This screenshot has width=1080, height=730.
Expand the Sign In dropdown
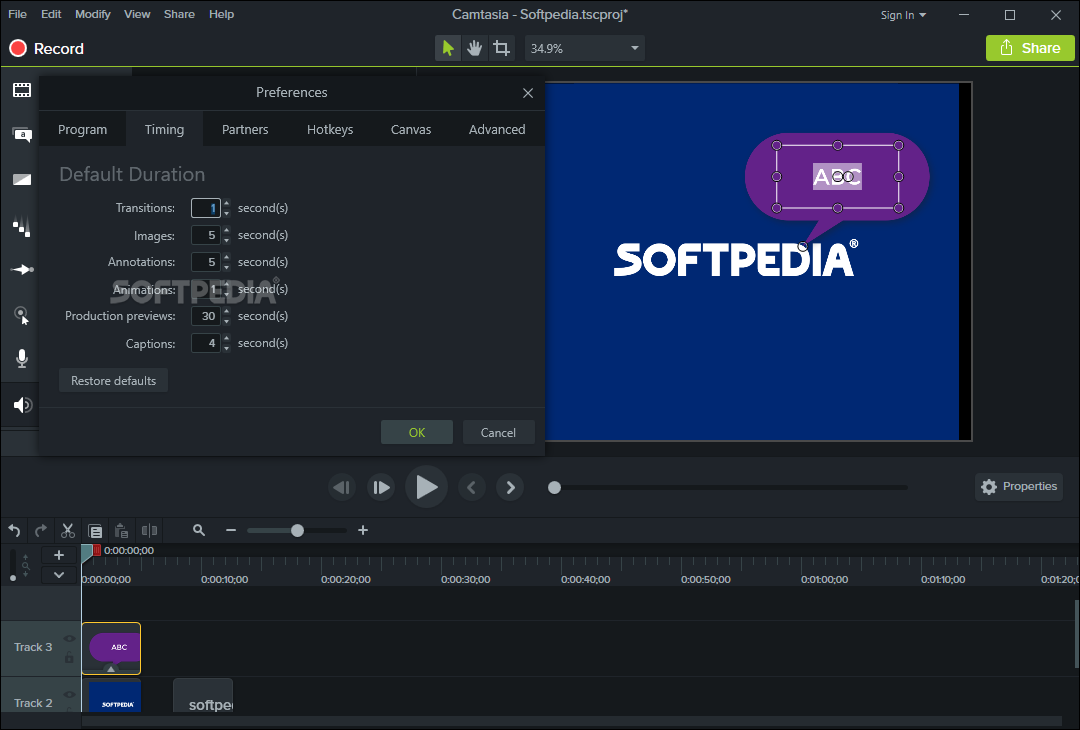click(903, 15)
